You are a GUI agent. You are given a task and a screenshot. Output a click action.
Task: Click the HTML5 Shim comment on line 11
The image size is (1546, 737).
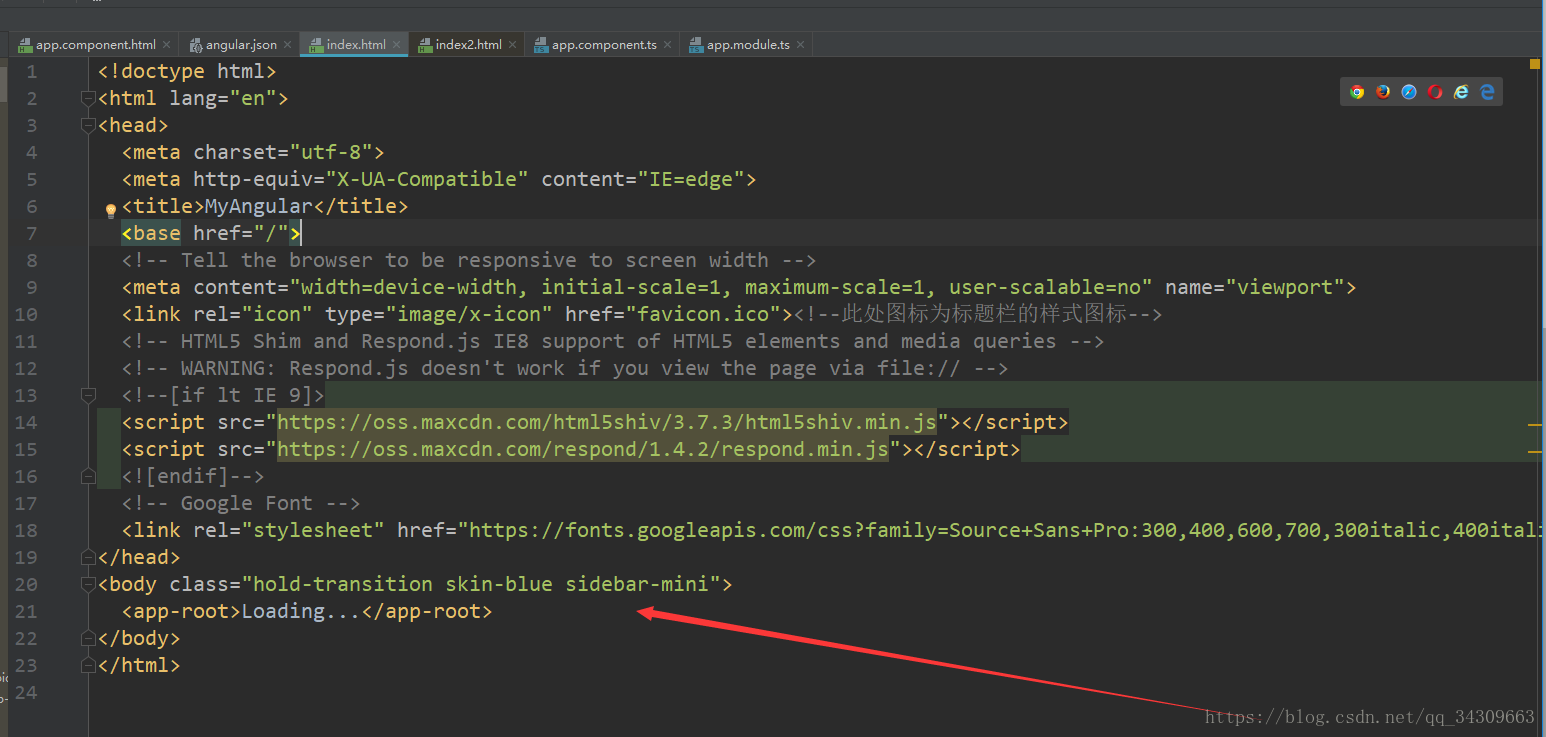coord(613,341)
